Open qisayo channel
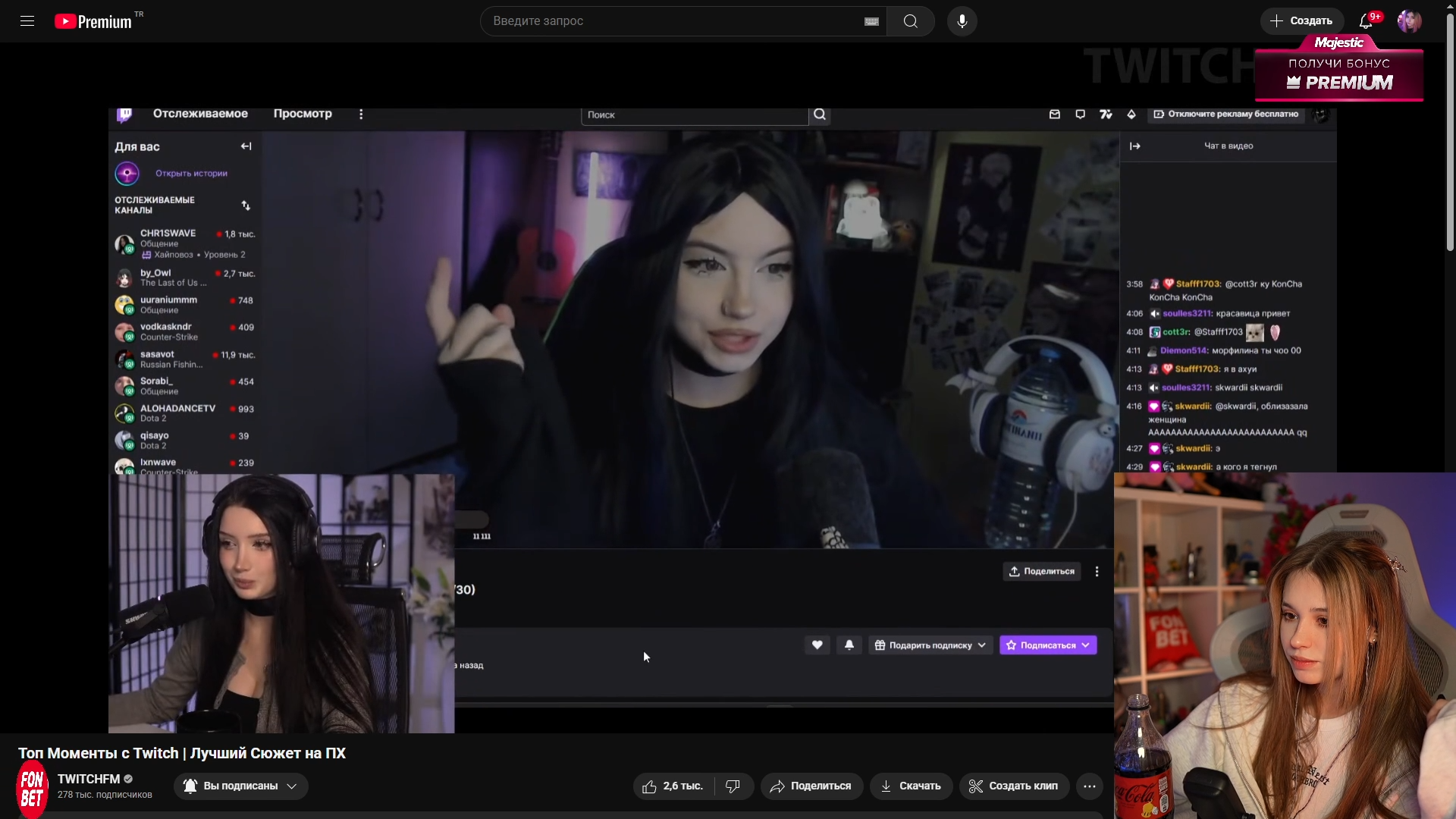The height and width of the screenshot is (819, 1456). (185, 441)
